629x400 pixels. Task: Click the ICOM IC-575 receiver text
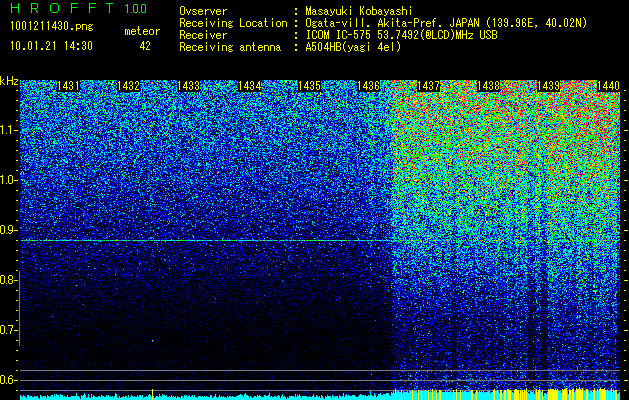click(x=401, y=35)
